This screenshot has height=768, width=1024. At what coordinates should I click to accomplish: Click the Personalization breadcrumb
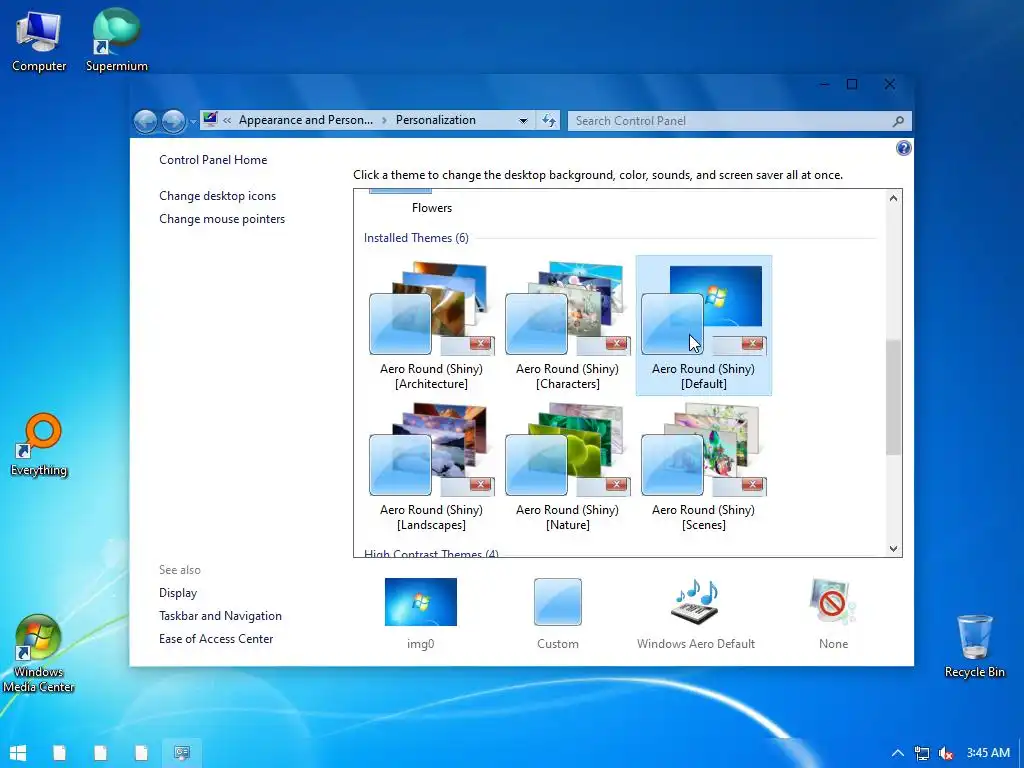coord(436,120)
